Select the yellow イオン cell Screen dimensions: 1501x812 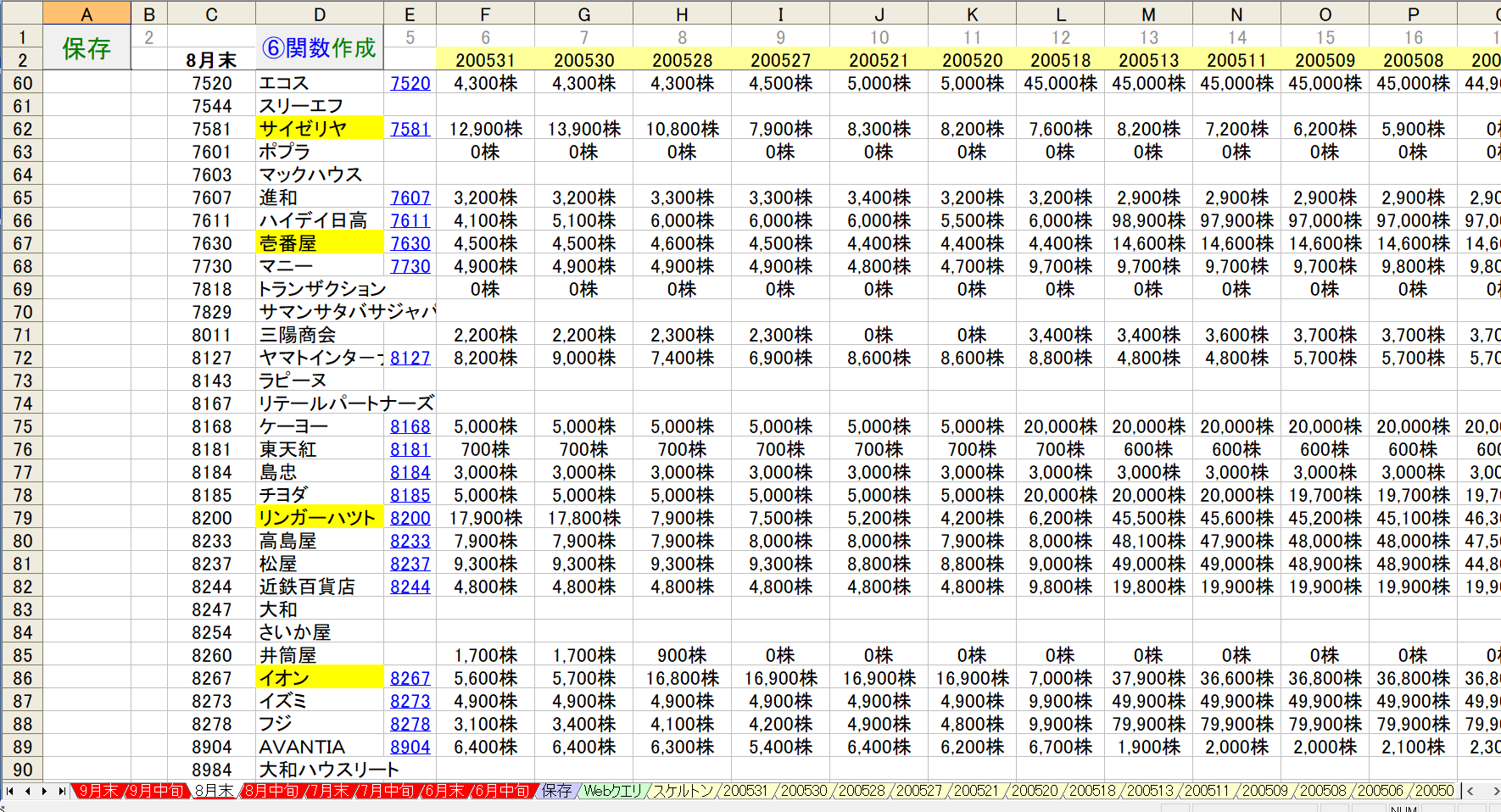click(x=320, y=678)
